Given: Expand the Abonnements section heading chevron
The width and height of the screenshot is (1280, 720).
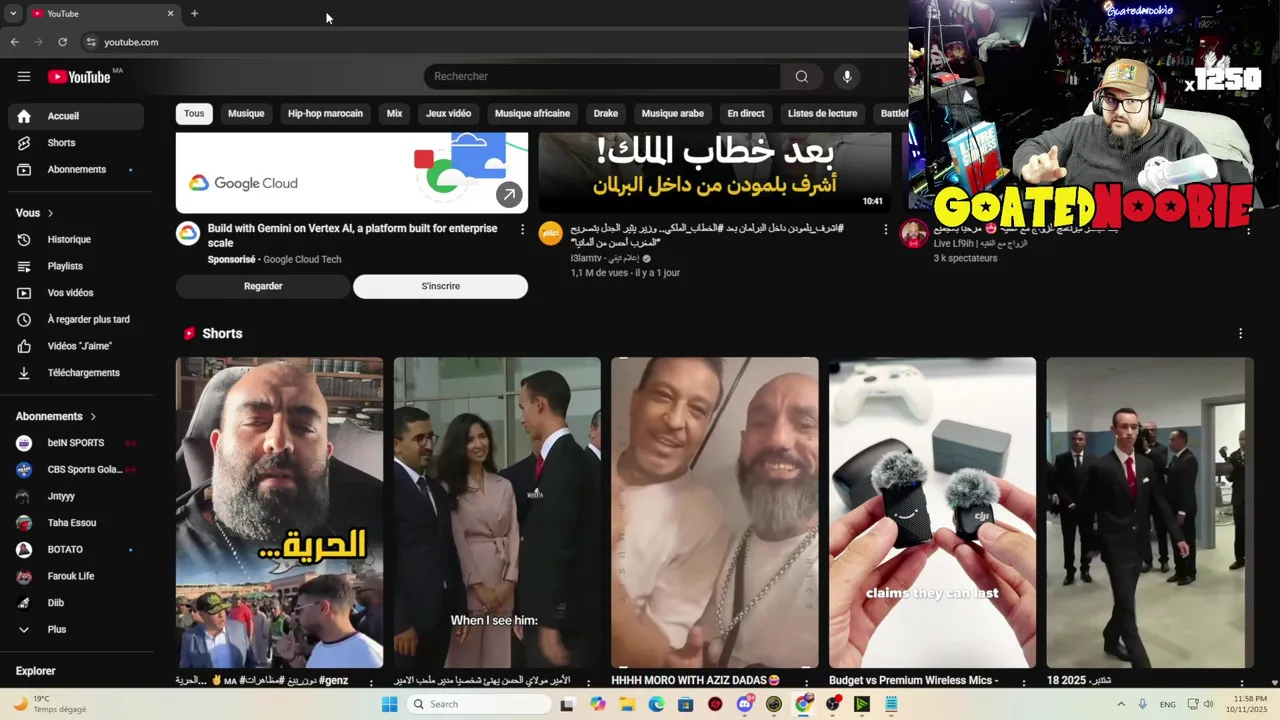Looking at the screenshot, I should 93,416.
